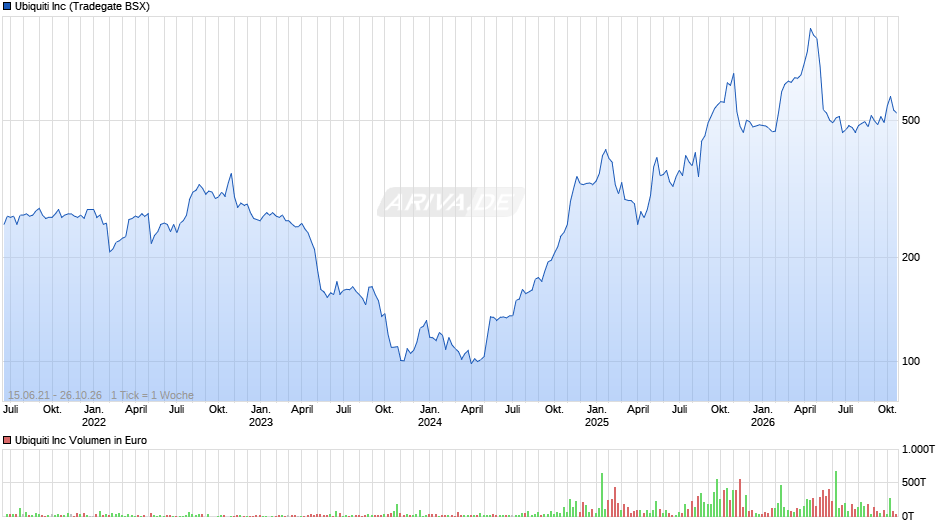Screen dimensions: 940x526
Task: Click the tall green volume bar at January 2025
Action: [x=601, y=495]
